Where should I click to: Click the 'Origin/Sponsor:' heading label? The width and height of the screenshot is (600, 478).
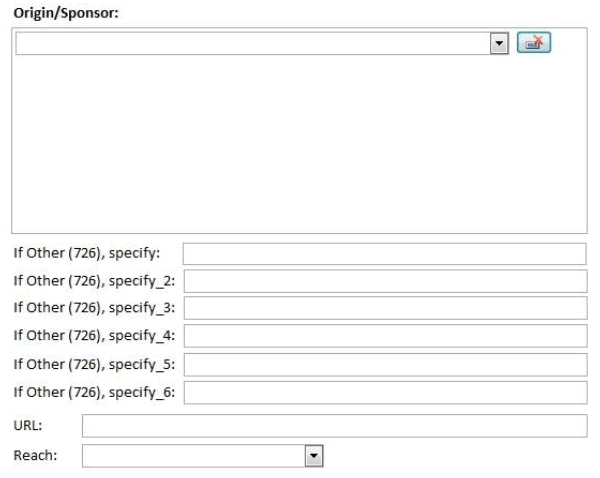pos(66,13)
